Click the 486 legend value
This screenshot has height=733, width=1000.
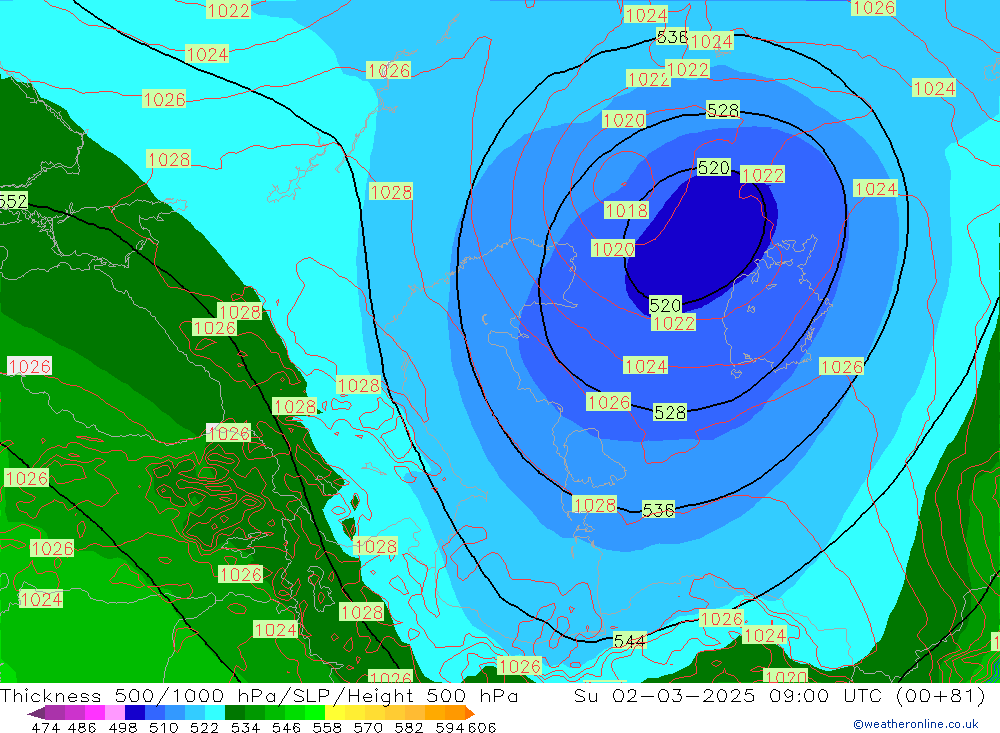pyautogui.click(x=82, y=727)
